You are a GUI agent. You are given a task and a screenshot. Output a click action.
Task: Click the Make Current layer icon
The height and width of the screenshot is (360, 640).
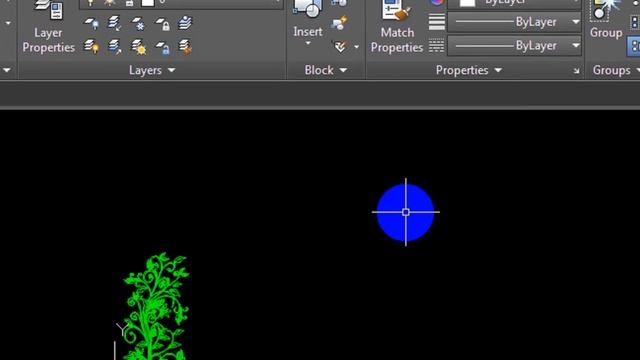click(x=186, y=23)
